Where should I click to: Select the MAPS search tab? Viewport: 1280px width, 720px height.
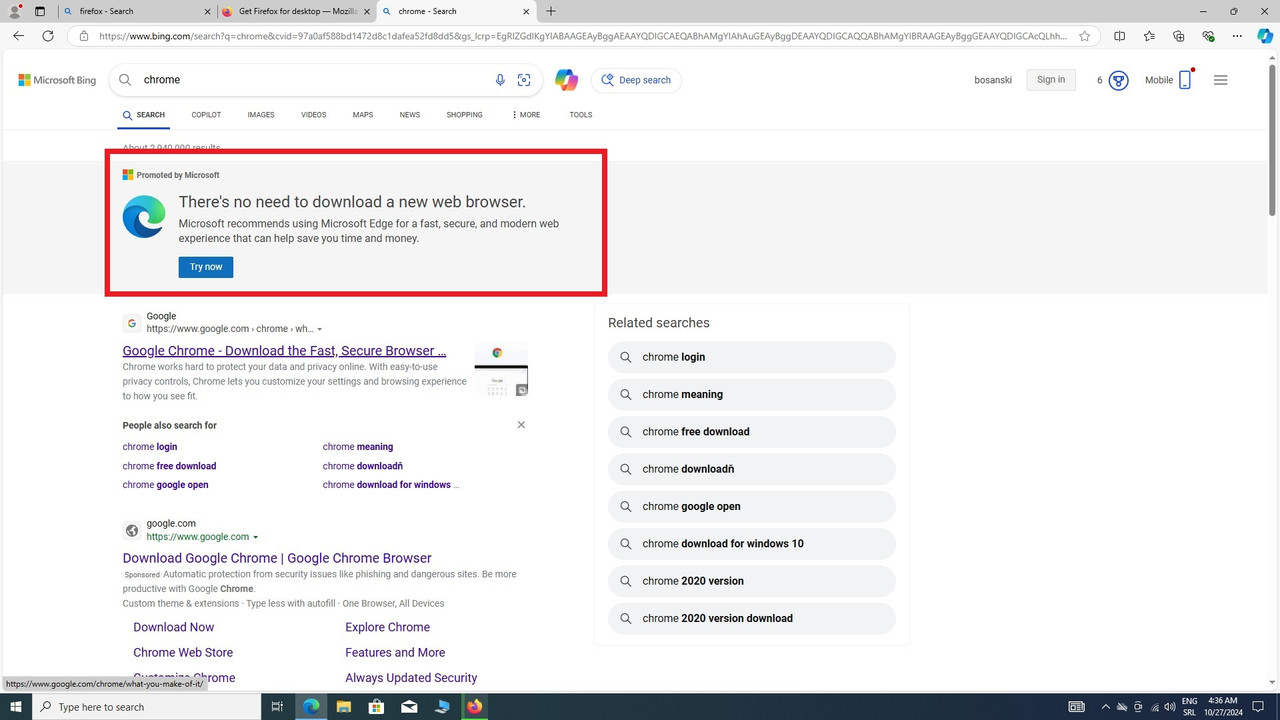[363, 115]
